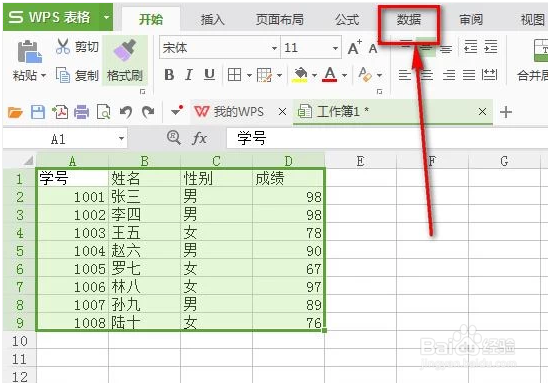Viewport: 548px width, 383px height.
Task: Redo the last action
Action: (x=148, y=112)
